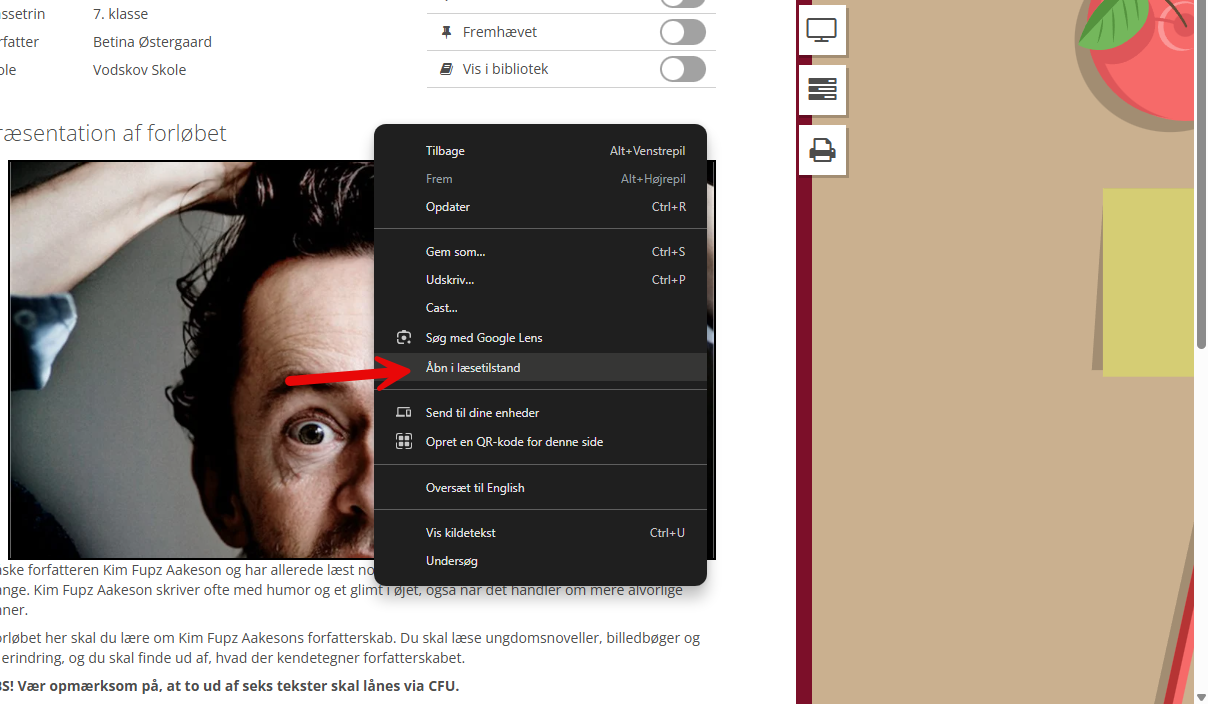Click the printer icon in sidebar
Image resolution: width=1208 pixels, height=704 pixels.
[822, 151]
